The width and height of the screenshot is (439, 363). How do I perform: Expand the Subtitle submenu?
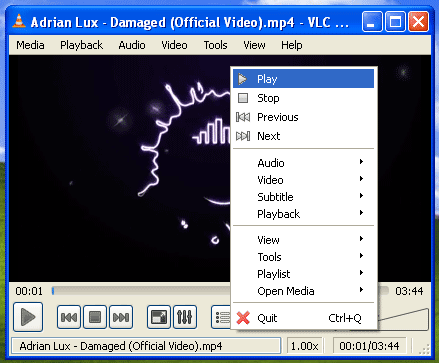303,197
